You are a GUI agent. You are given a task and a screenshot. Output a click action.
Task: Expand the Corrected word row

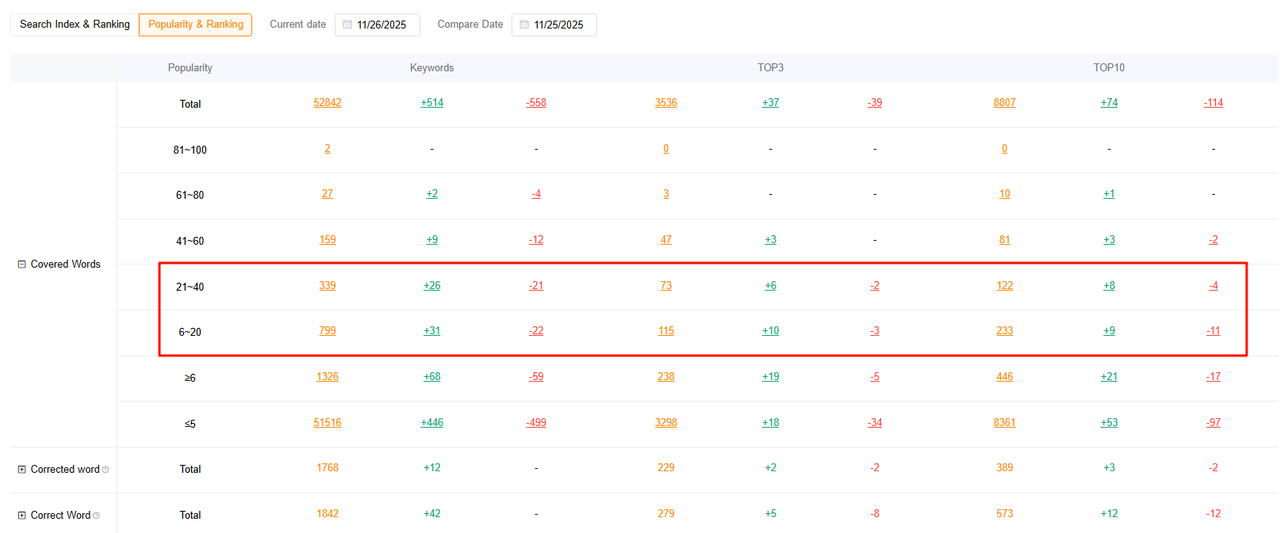22,469
